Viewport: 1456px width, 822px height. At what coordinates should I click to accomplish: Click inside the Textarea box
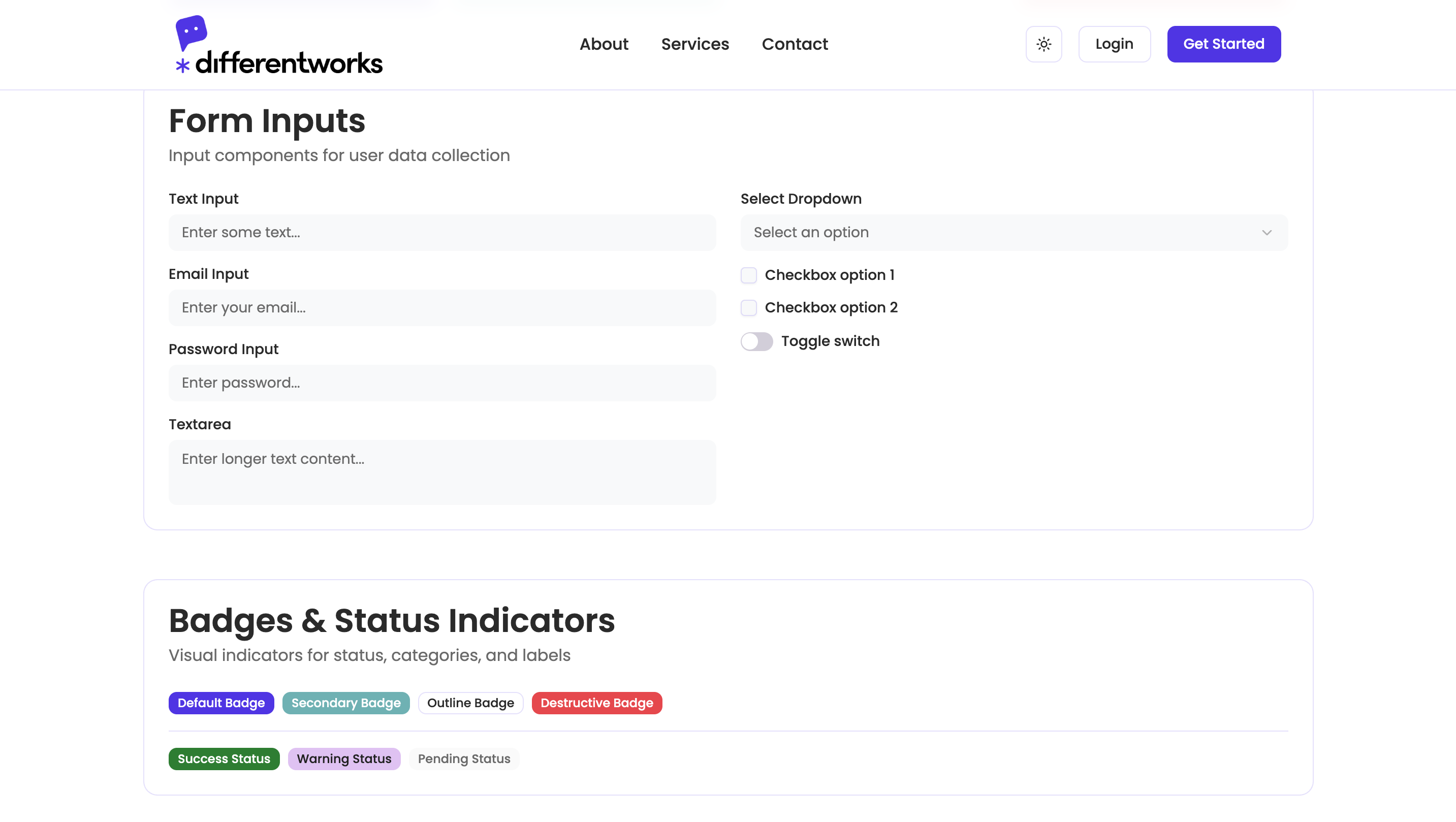coord(441,471)
